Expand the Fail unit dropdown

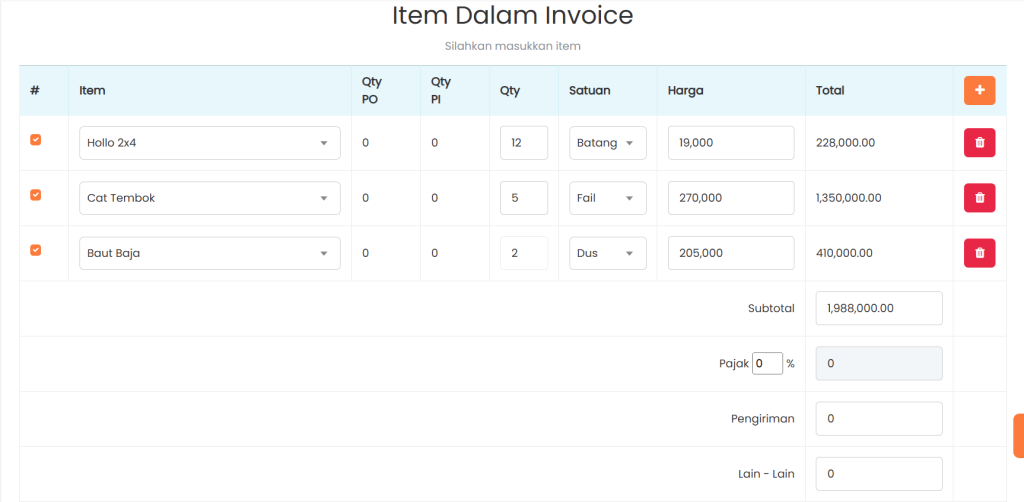pos(607,198)
